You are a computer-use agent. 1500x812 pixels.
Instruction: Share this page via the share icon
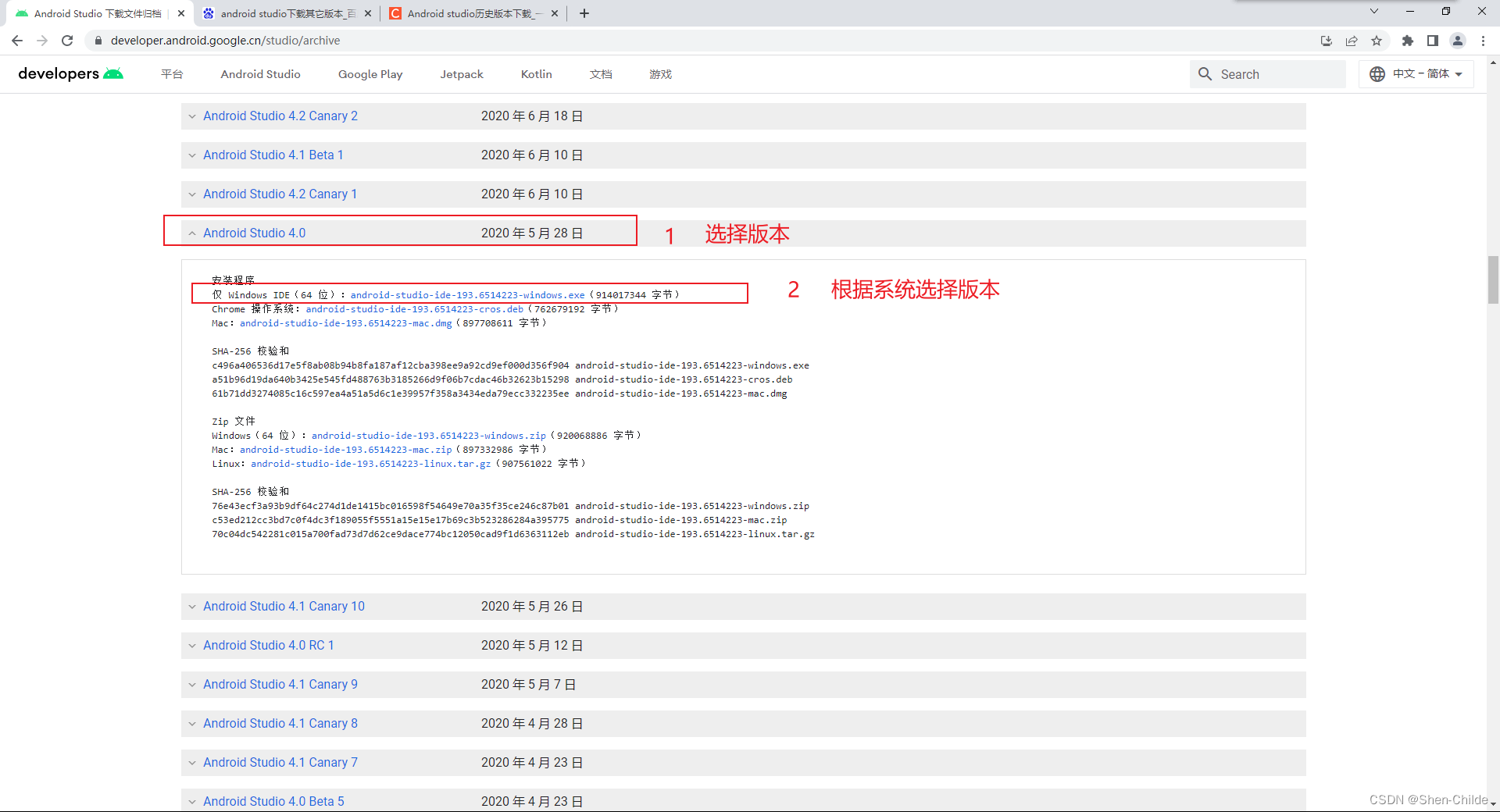click(1352, 41)
